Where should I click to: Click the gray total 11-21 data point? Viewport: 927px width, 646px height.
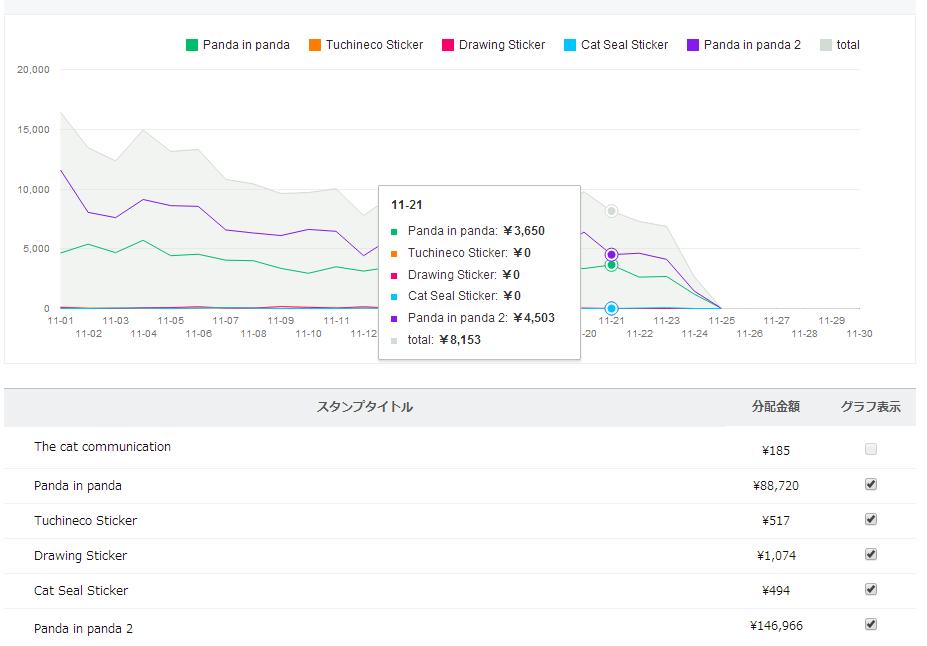click(x=611, y=211)
